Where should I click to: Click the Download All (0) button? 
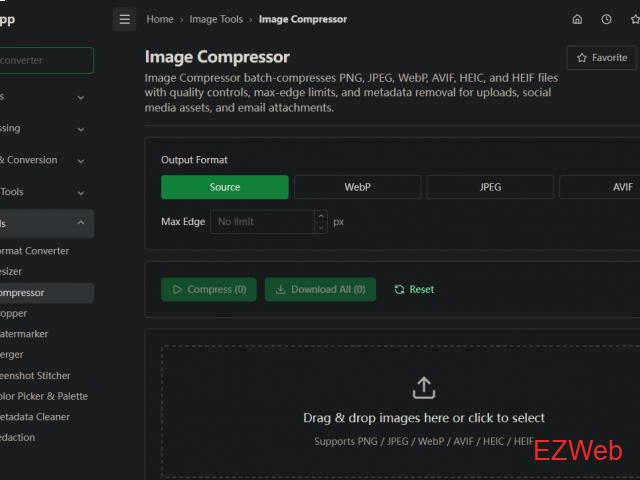click(x=321, y=290)
